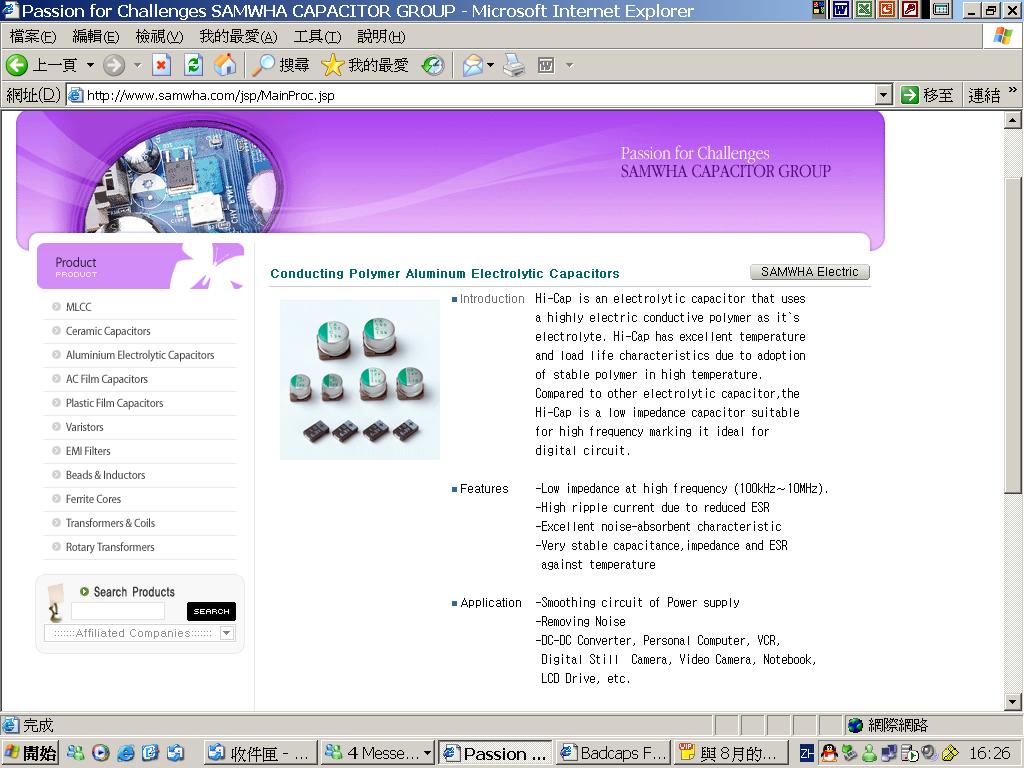Viewport: 1024px width, 768px height.
Task: Open the Plastic Film Capacitors link
Action: tap(114, 403)
